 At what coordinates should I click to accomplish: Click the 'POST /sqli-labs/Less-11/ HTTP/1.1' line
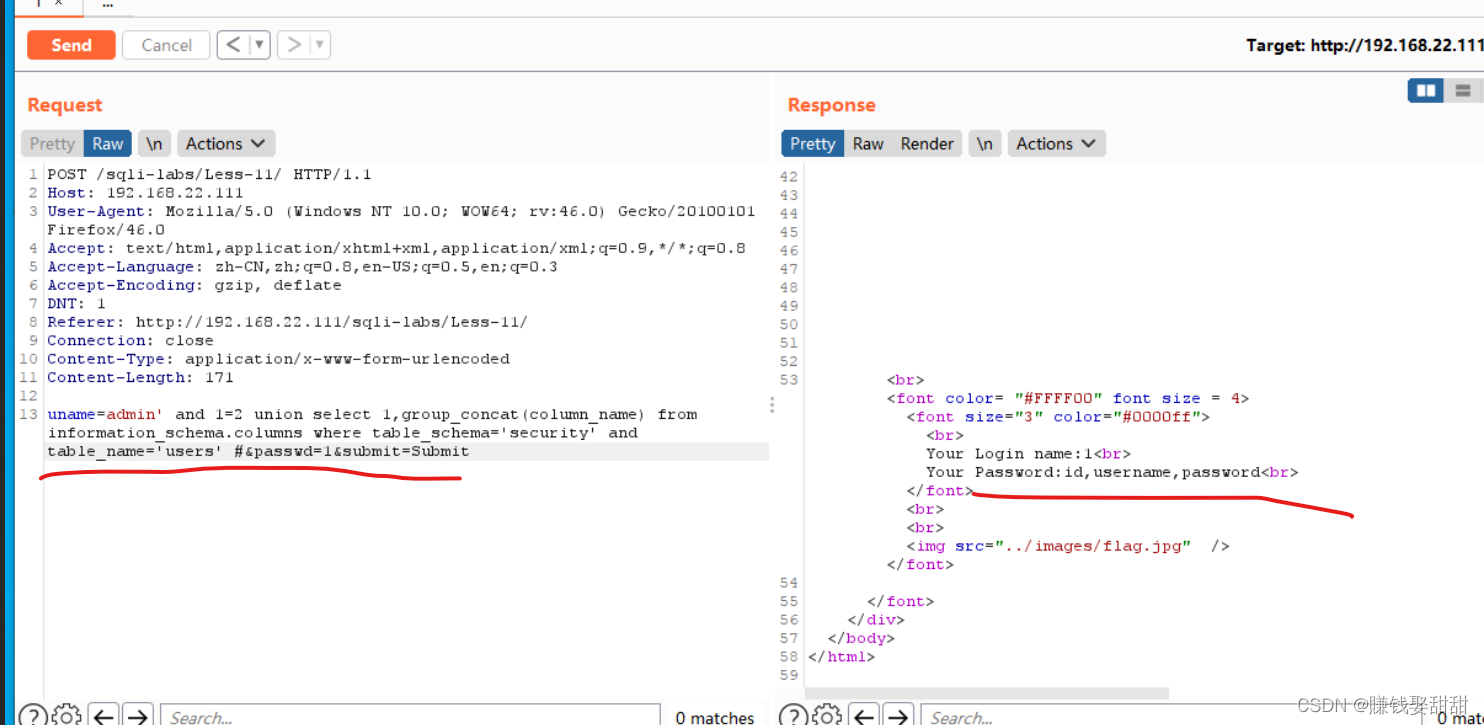pyautogui.click(x=209, y=174)
